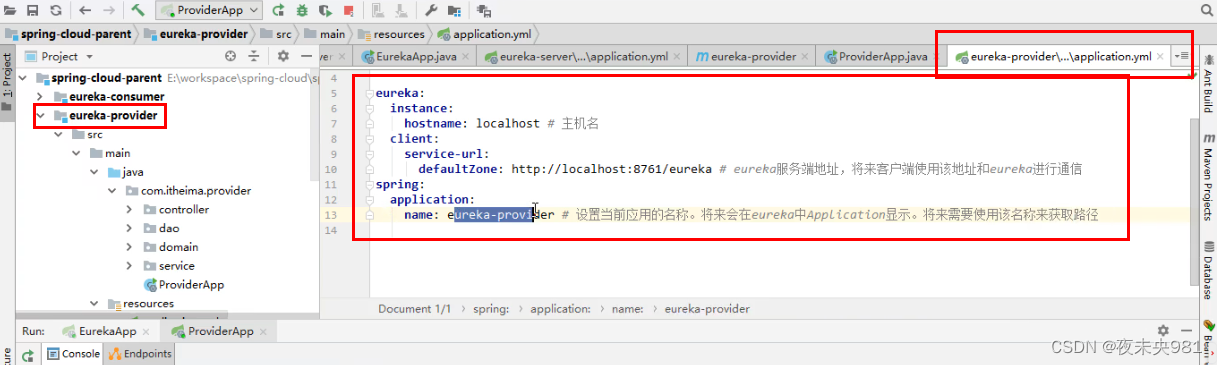Show the hidden tabs list dropdown
The image size is (1217, 365).
1182,56
